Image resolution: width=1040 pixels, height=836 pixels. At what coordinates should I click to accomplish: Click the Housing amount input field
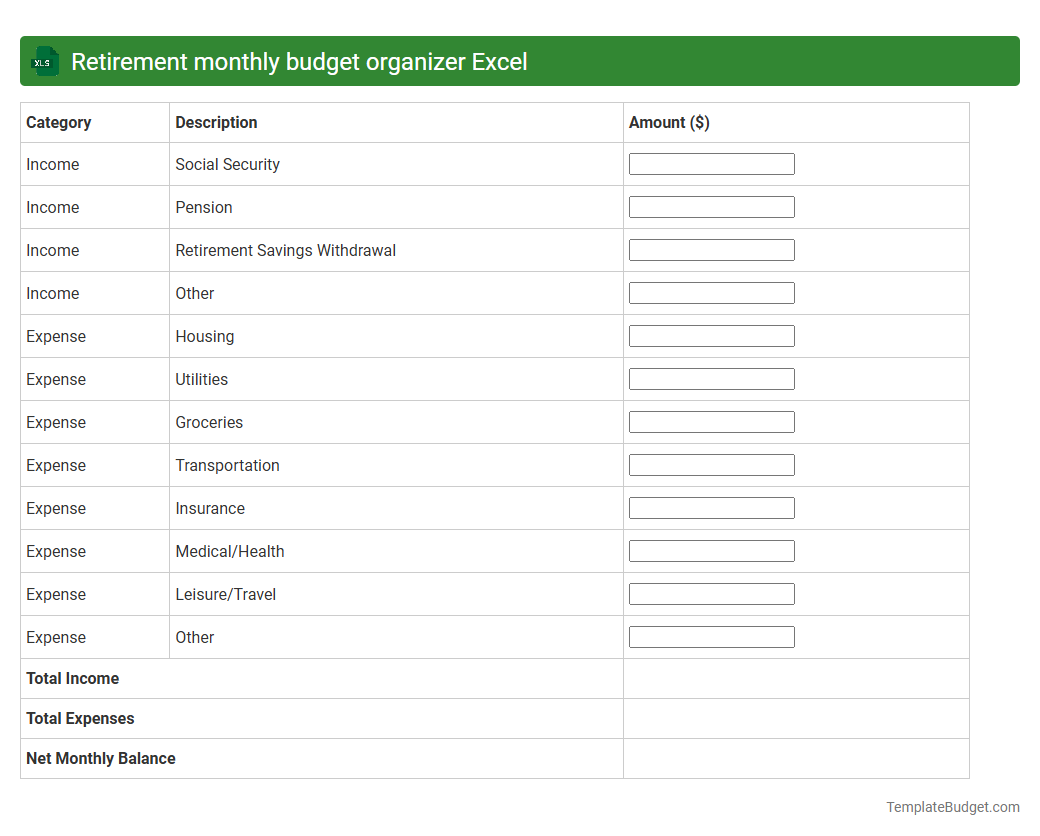pos(711,335)
